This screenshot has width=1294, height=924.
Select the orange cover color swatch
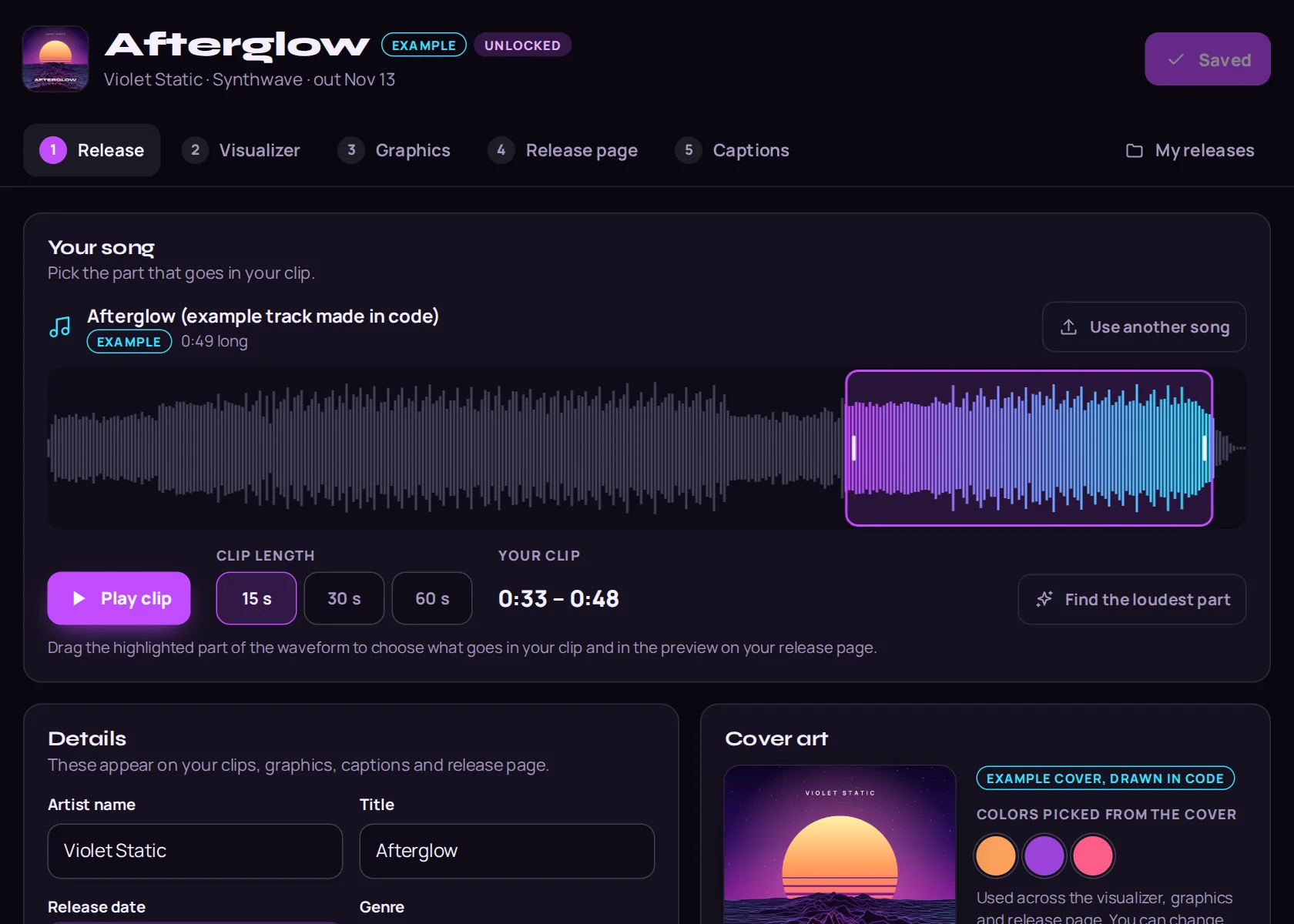(996, 855)
